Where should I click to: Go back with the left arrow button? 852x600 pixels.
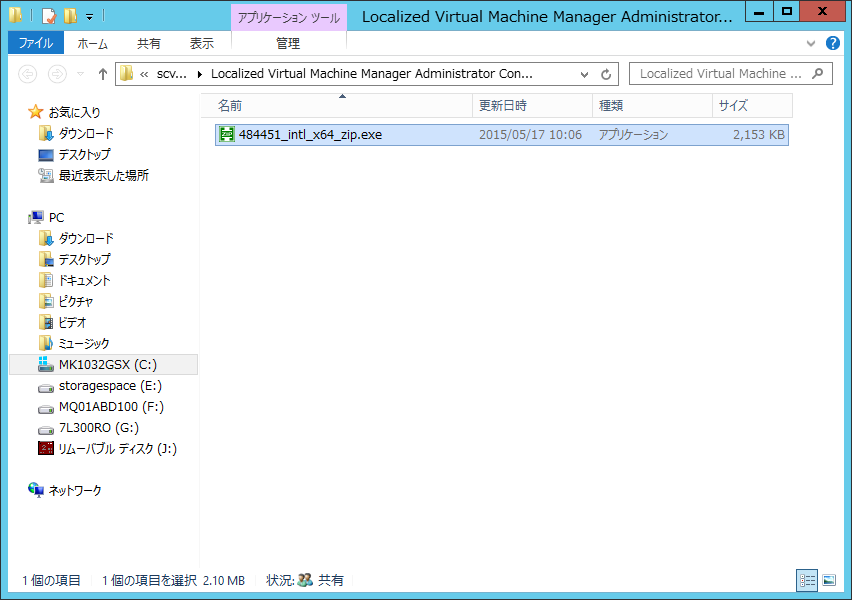pyautogui.click(x=28, y=73)
